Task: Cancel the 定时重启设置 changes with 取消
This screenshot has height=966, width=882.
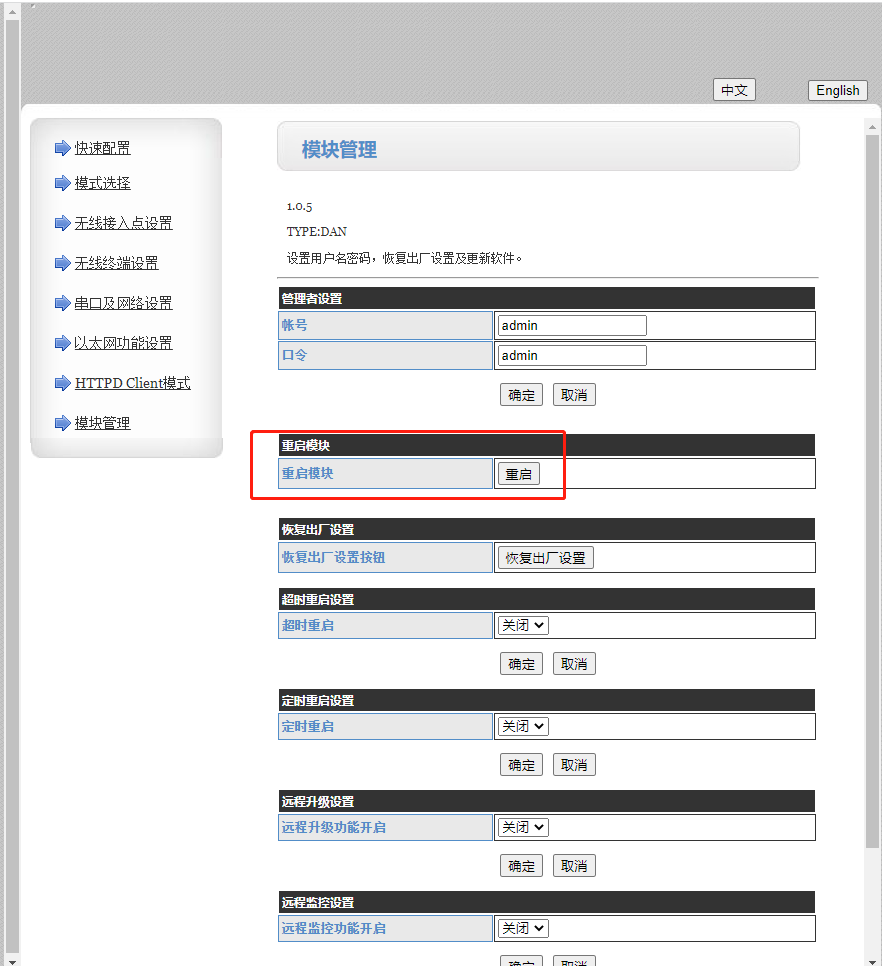Action: (574, 765)
